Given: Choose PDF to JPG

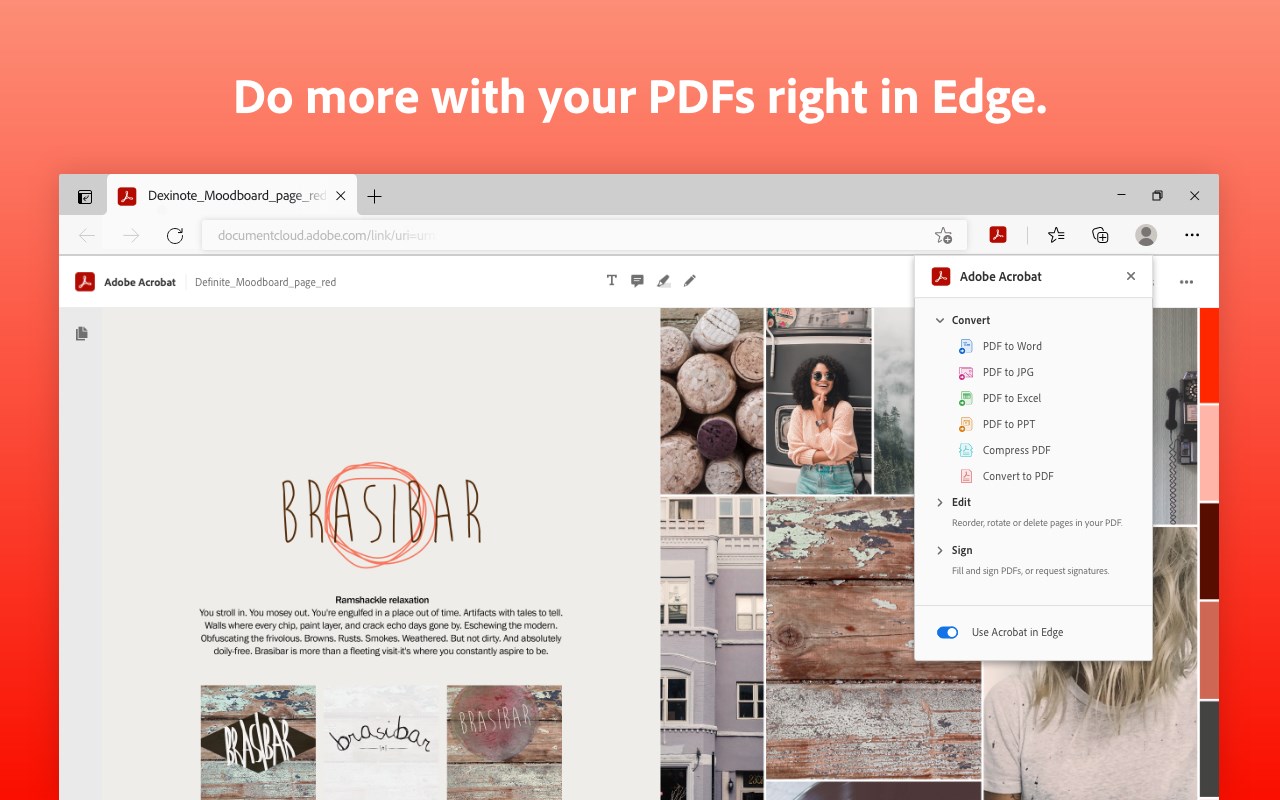Looking at the screenshot, I should click(x=1008, y=372).
